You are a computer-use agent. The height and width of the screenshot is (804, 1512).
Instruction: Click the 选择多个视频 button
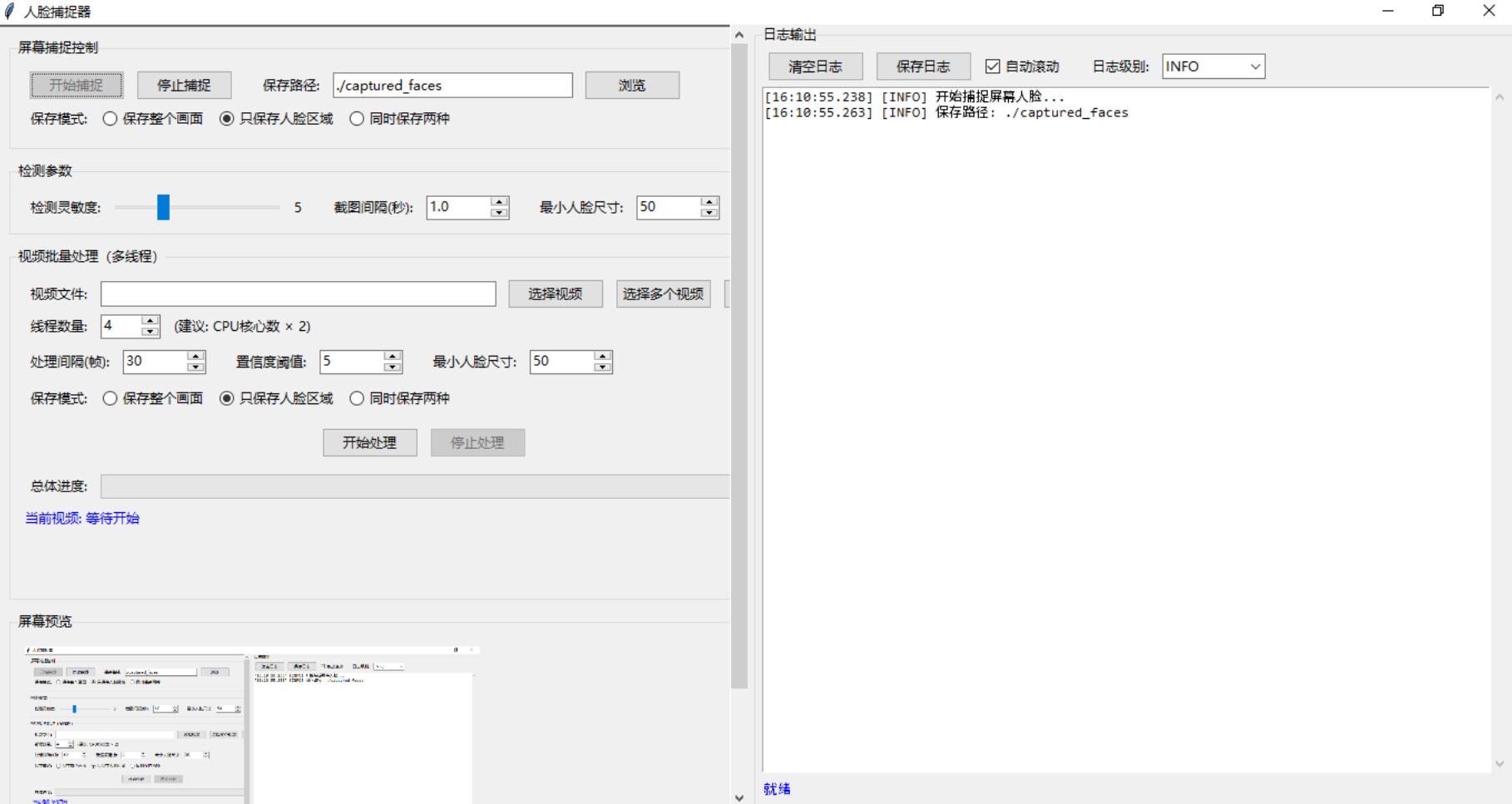(x=663, y=293)
